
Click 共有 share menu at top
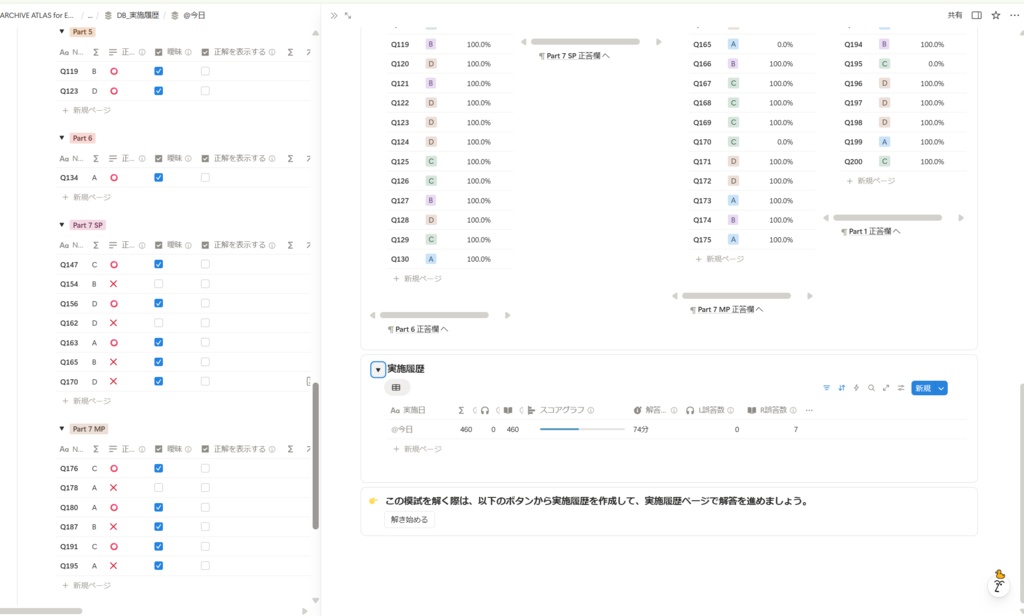tap(955, 15)
